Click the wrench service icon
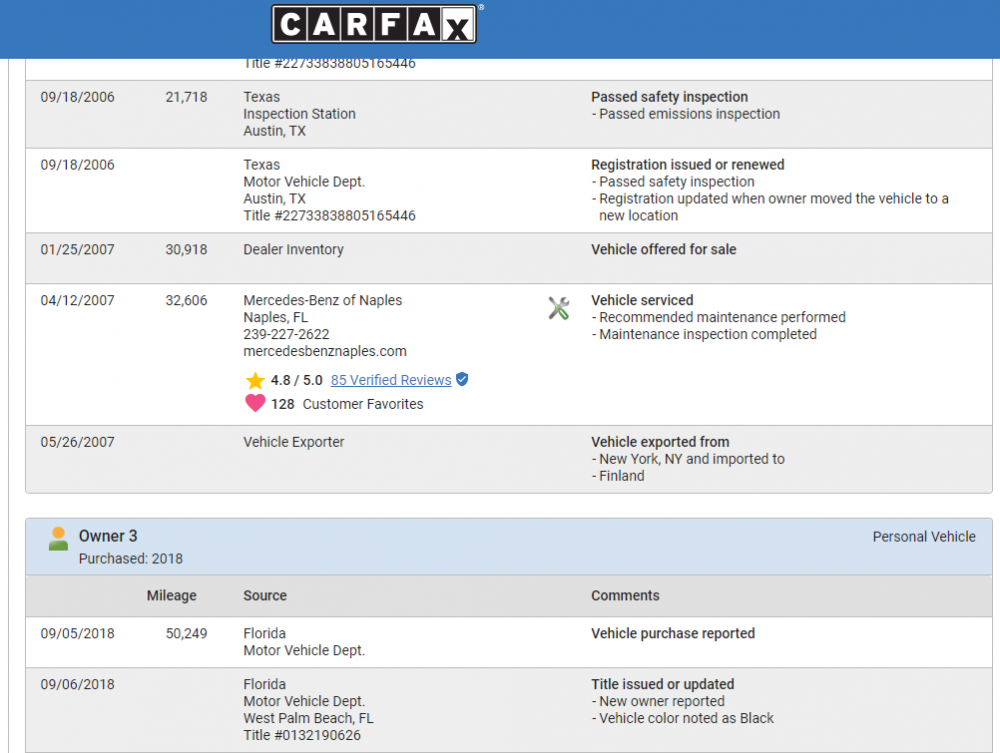Image resolution: width=1000 pixels, height=753 pixels. [x=559, y=309]
